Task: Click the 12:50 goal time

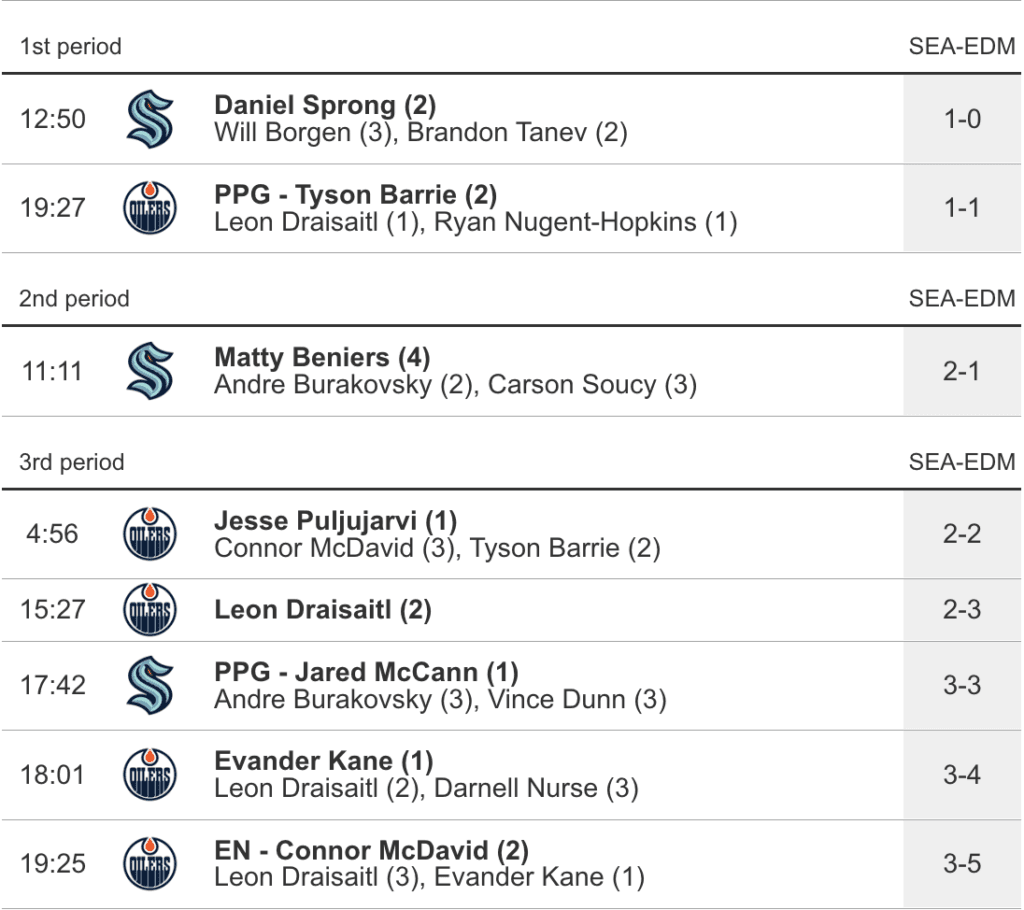Action: (53, 119)
